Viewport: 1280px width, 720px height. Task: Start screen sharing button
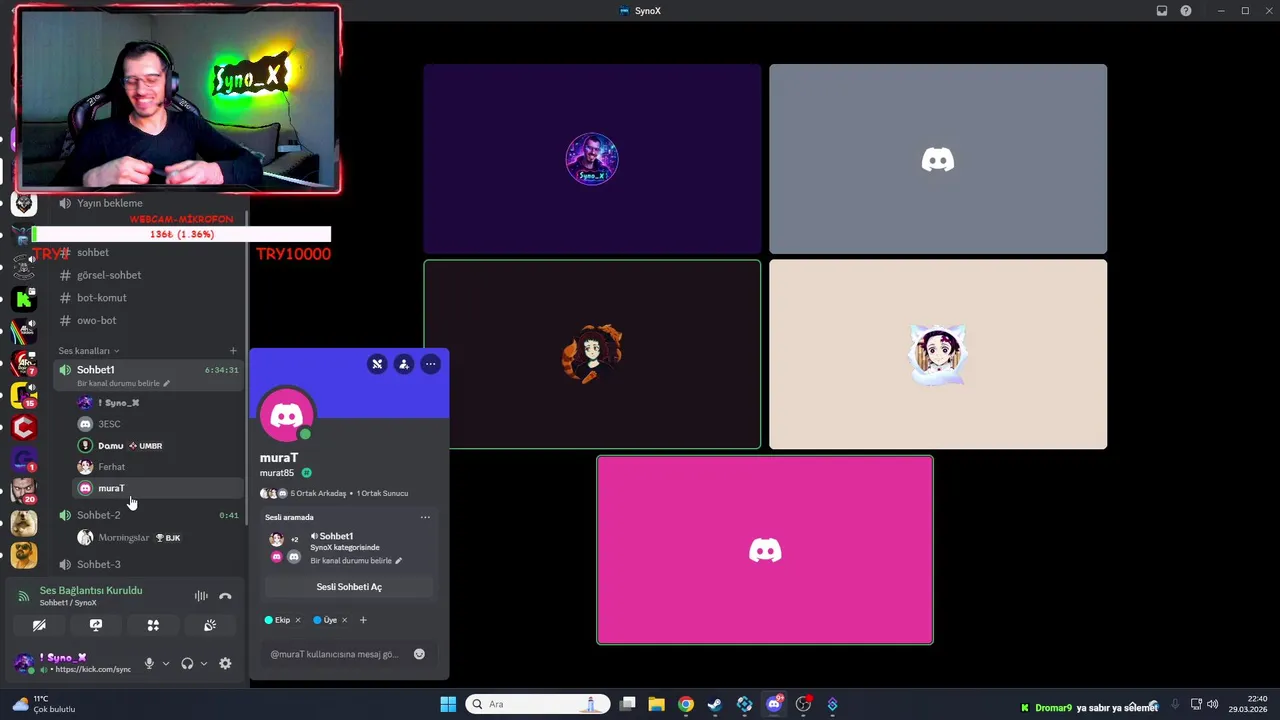pos(96,625)
